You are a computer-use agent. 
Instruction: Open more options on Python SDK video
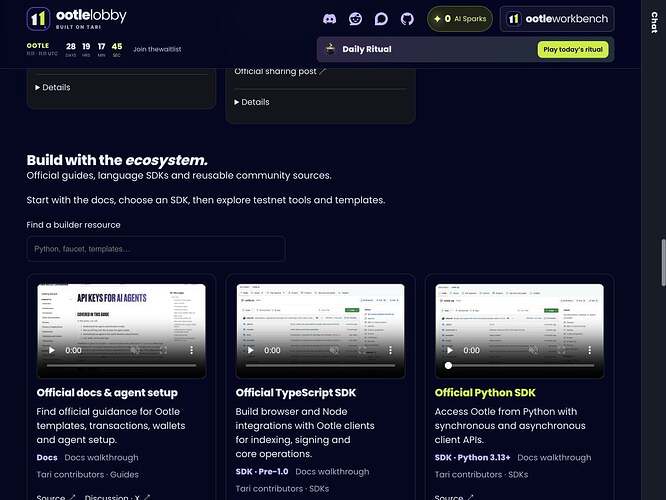point(589,350)
